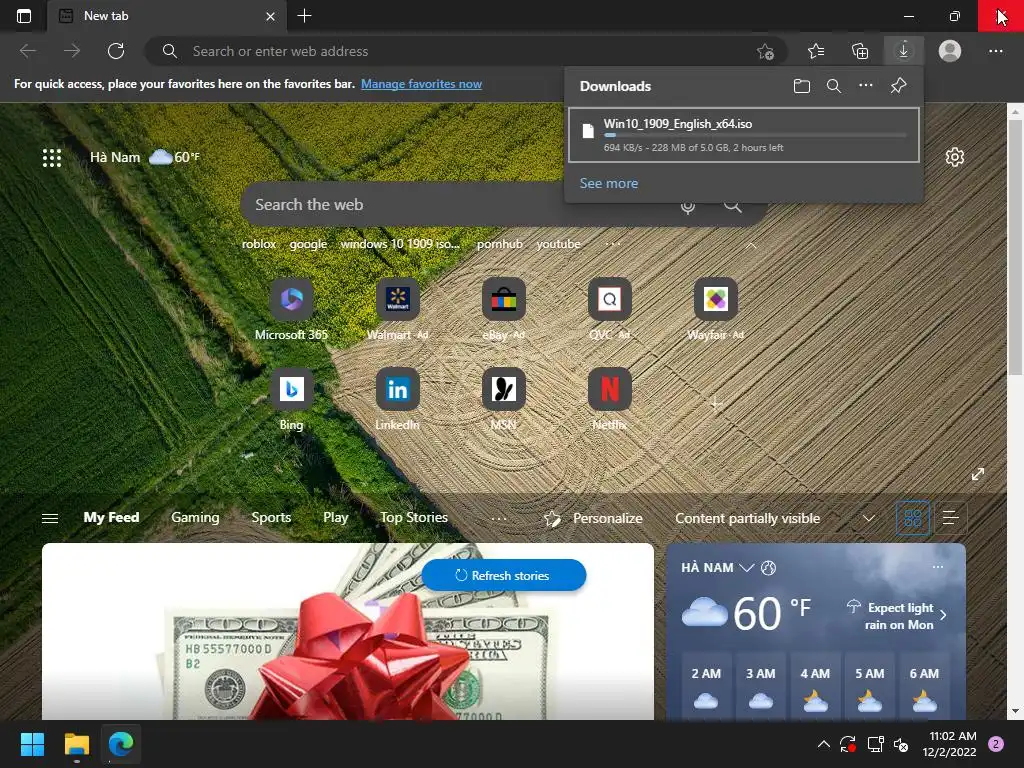The width and height of the screenshot is (1024, 768).
Task: Open Bing quick link tile
Action: (291, 399)
